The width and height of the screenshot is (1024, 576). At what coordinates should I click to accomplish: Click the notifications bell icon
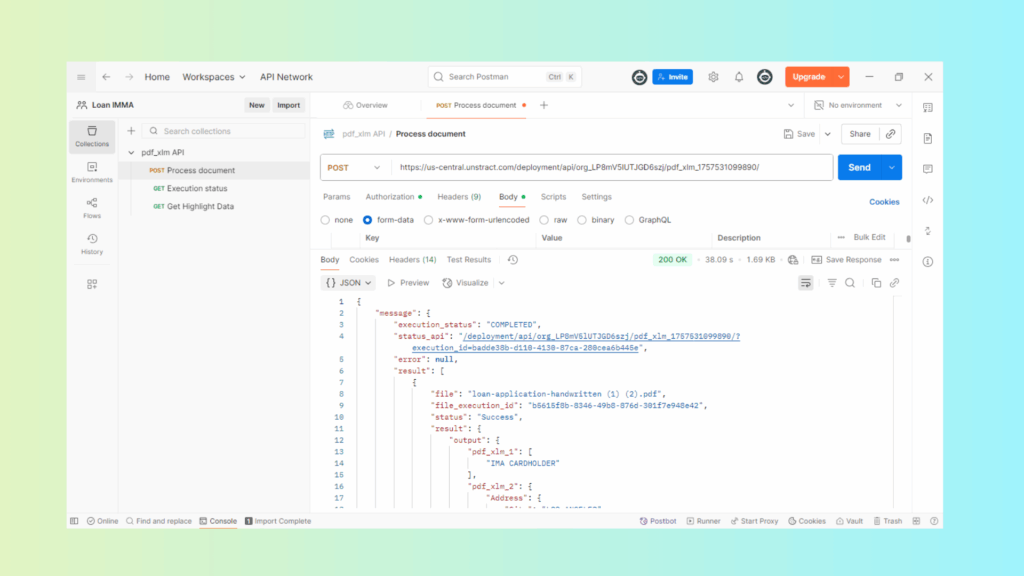coord(739,77)
